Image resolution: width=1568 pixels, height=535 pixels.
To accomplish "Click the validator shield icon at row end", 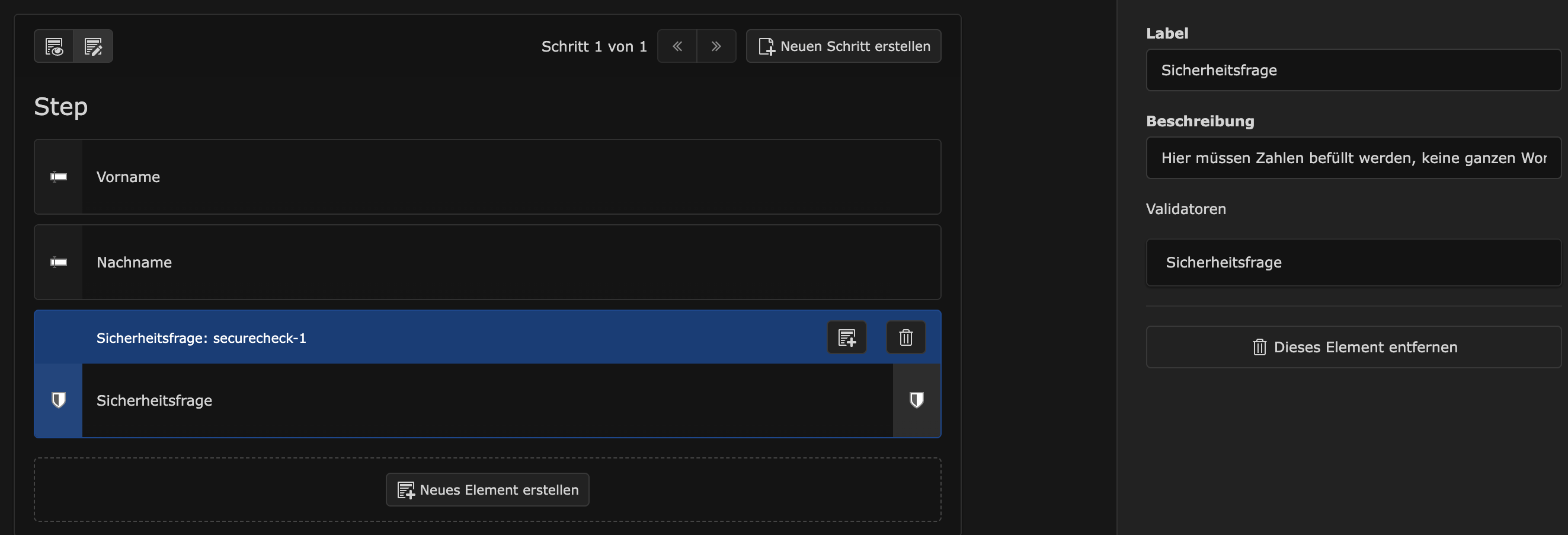I will 916,400.
